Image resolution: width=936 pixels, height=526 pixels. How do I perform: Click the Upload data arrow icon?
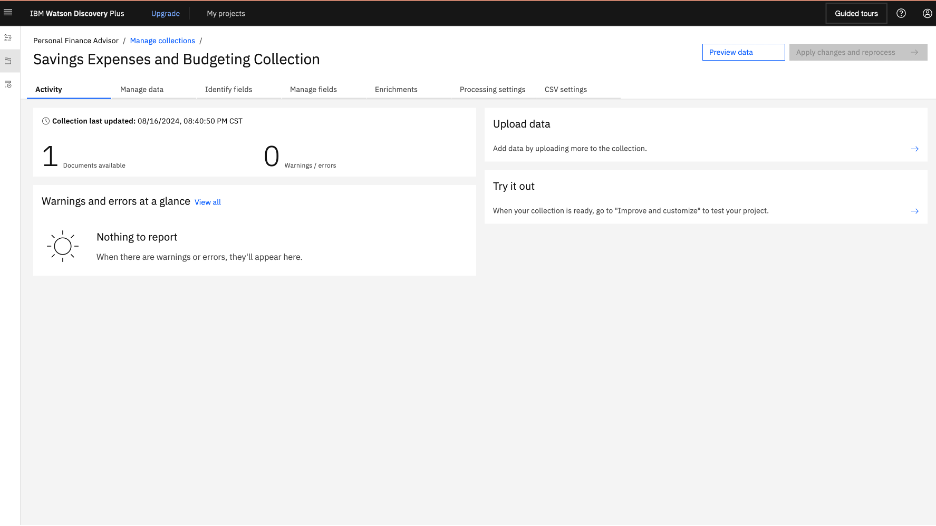click(915, 149)
